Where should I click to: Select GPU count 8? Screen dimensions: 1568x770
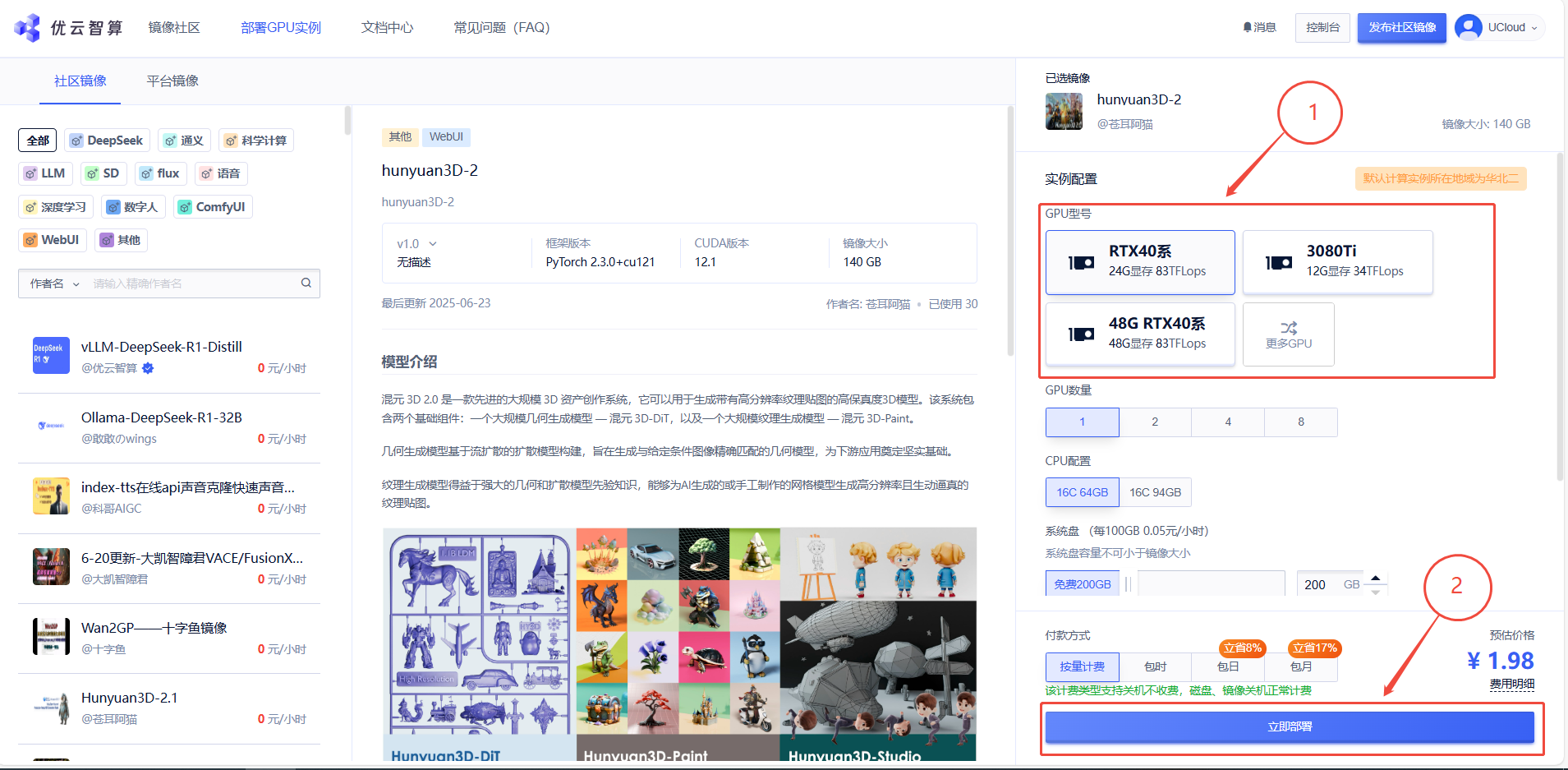(1301, 422)
